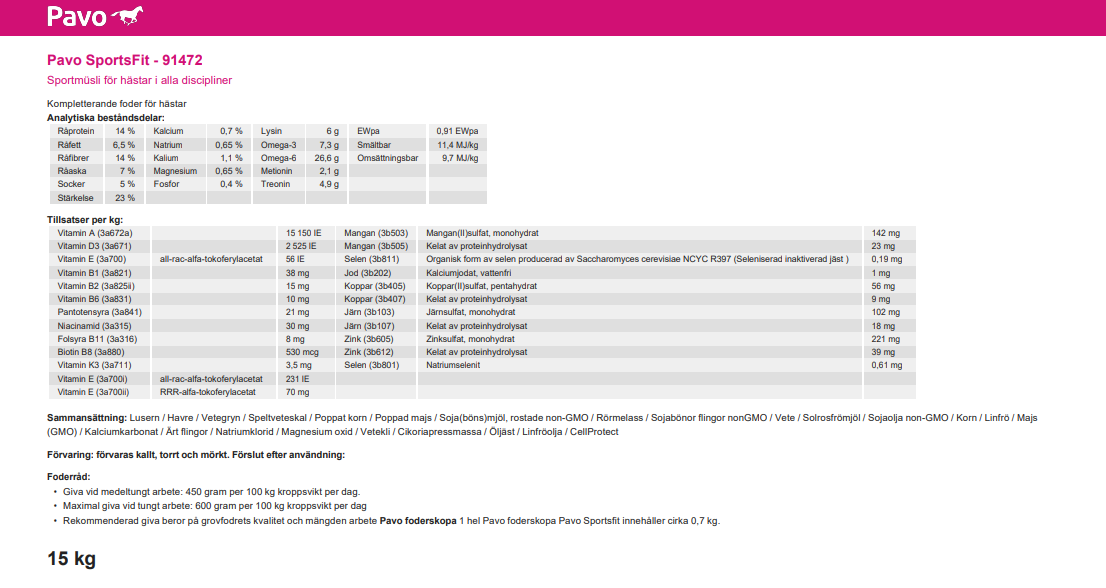Image resolution: width=1106 pixels, height=588 pixels.
Task: Select the Foderråd heading
Action: (69, 477)
